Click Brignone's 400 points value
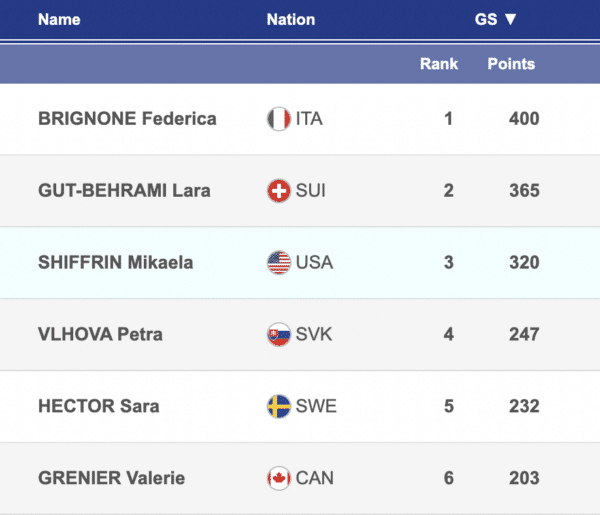Image resolution: width=600 pixels, height=515 pixels. point(523,119)
